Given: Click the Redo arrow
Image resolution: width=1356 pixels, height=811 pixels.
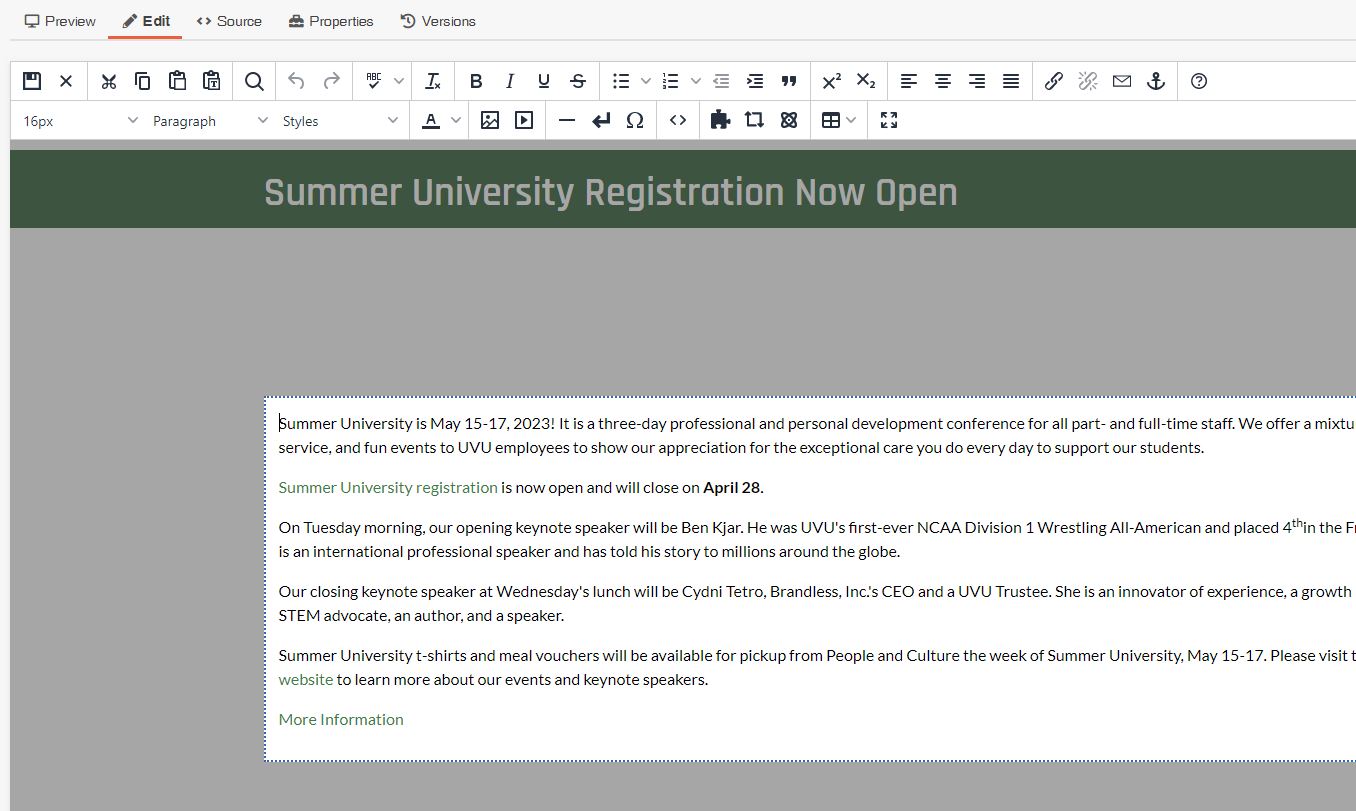Looking at the screenshot, I should [331, 81].
